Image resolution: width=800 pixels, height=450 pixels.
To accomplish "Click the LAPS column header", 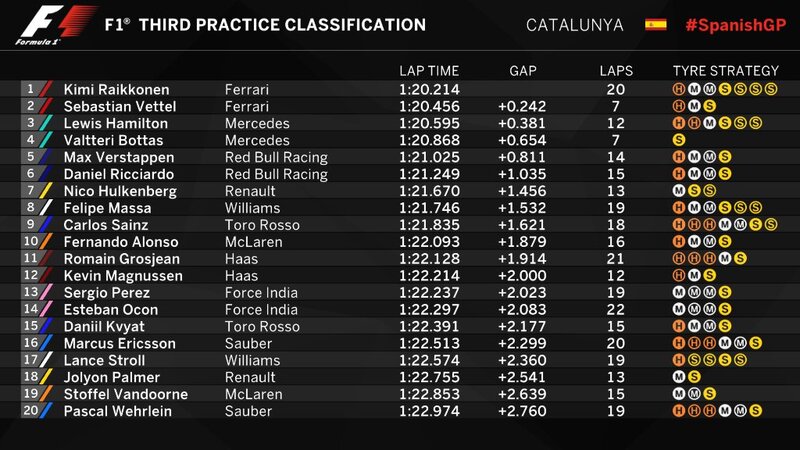I will [x=616, y=71].
